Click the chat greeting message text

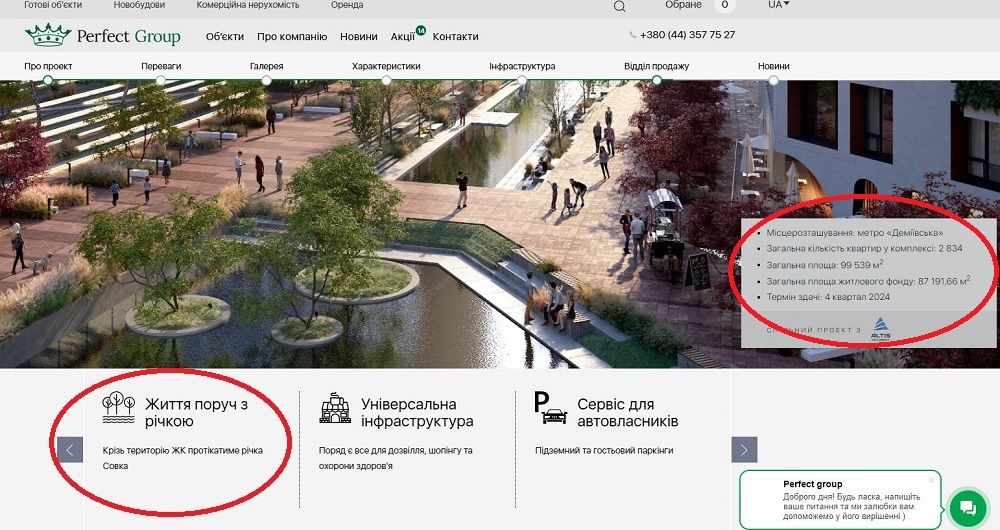(x=853, y=506)
